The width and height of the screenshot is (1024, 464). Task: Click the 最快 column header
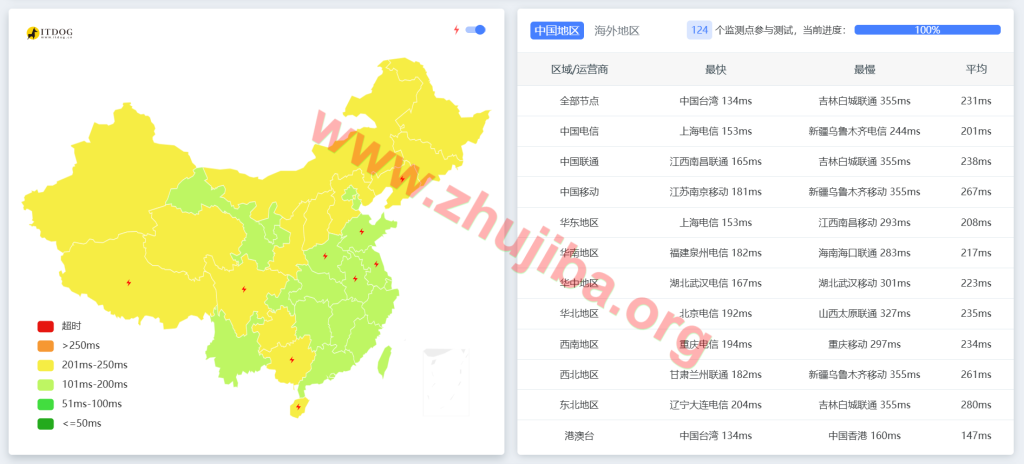pyautogui.click(x=715, y=69)
